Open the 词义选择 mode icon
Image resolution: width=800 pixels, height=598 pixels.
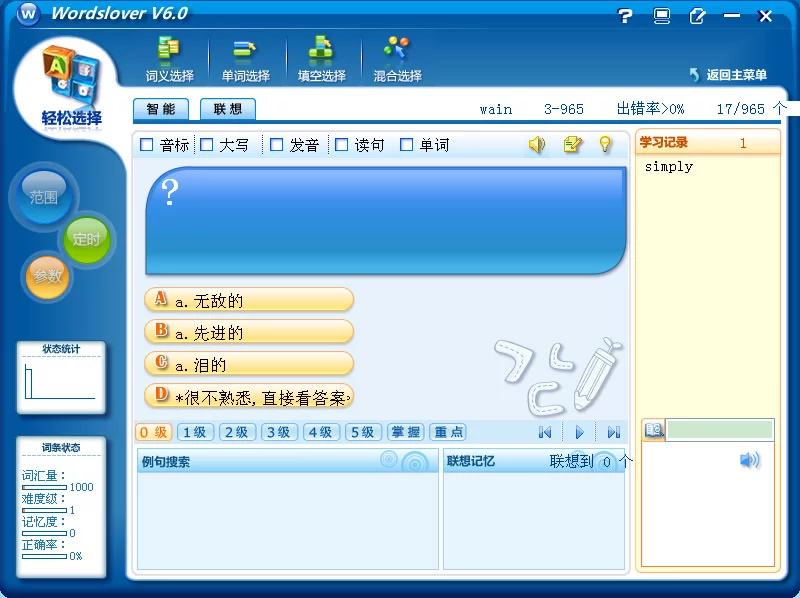[169, 60]
